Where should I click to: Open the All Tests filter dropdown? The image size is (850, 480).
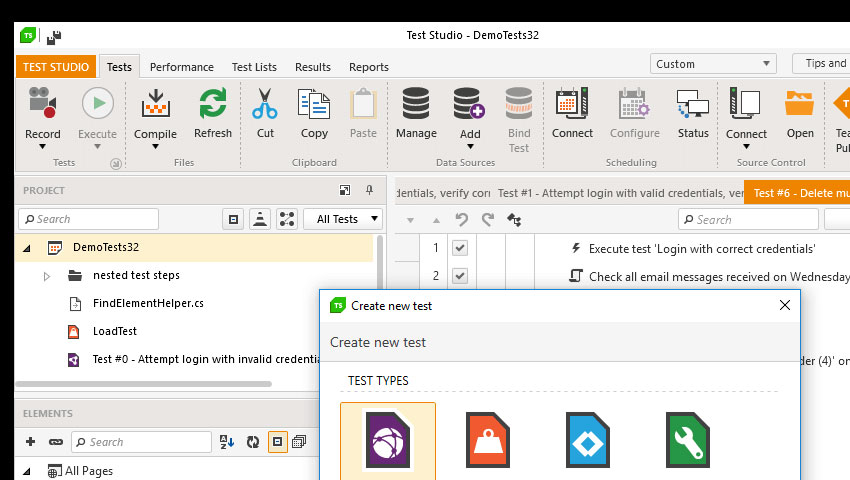(342, 219)
